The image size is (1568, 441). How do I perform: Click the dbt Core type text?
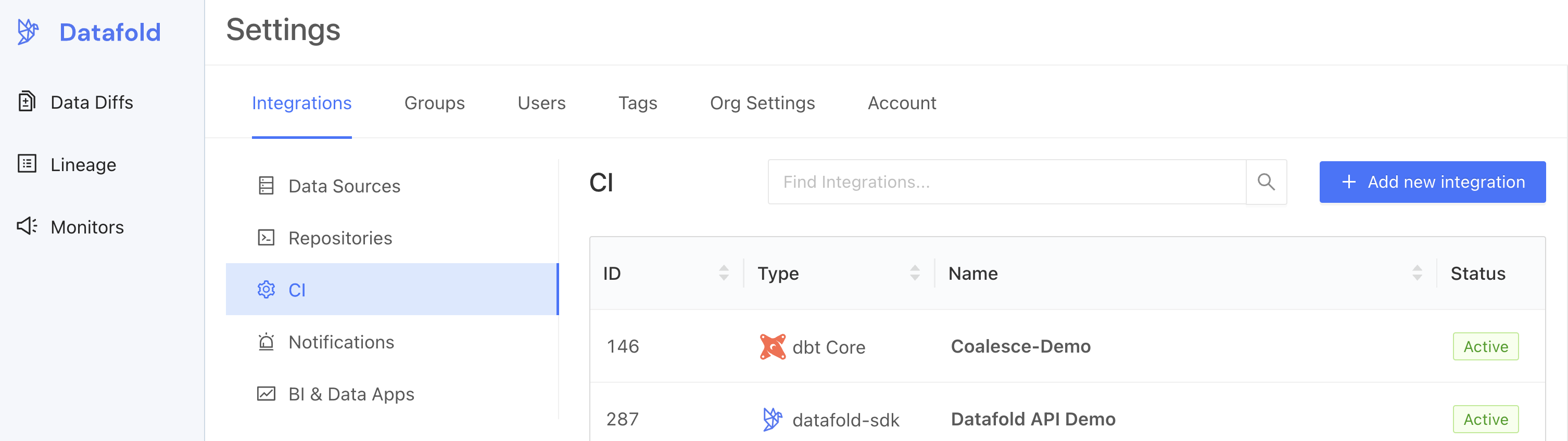coord(828,347)
